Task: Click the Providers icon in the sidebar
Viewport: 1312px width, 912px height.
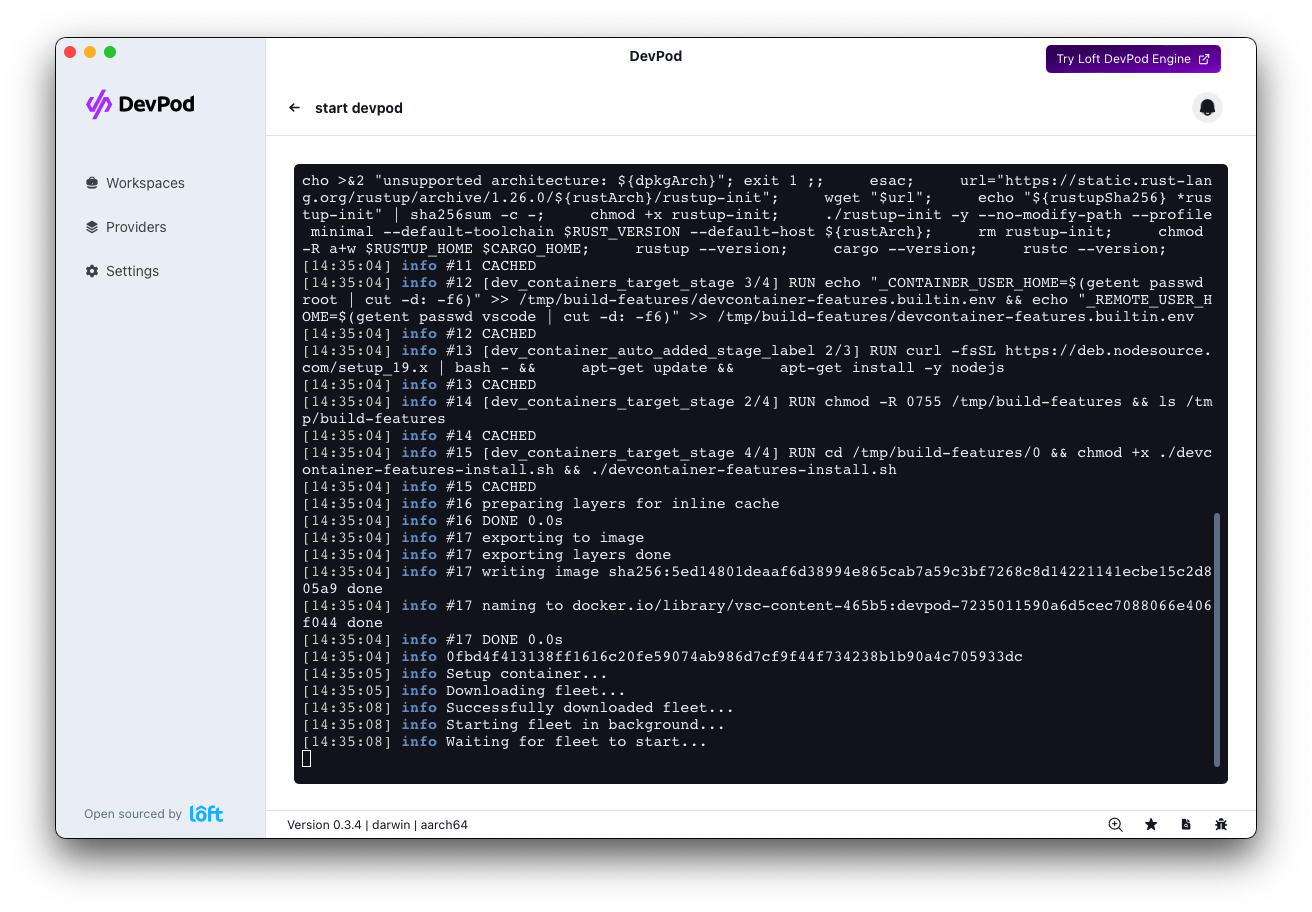Action: 90,227
